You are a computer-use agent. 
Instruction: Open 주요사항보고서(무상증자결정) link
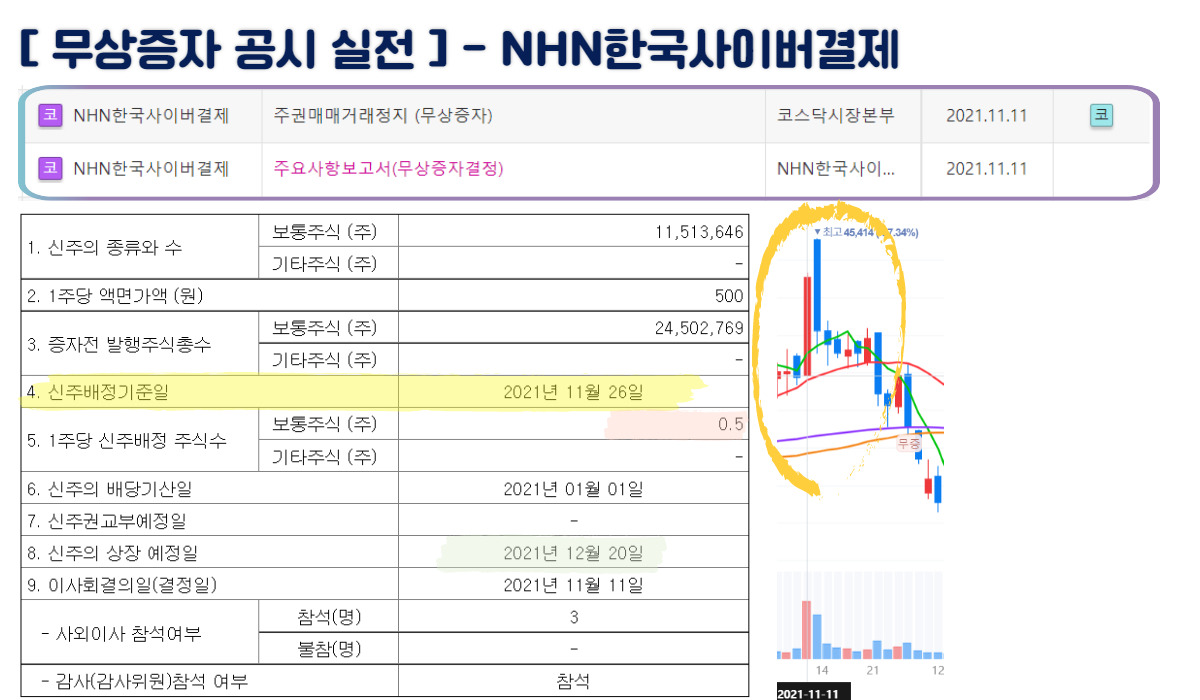pyautogui.click(x=388, y=169)
